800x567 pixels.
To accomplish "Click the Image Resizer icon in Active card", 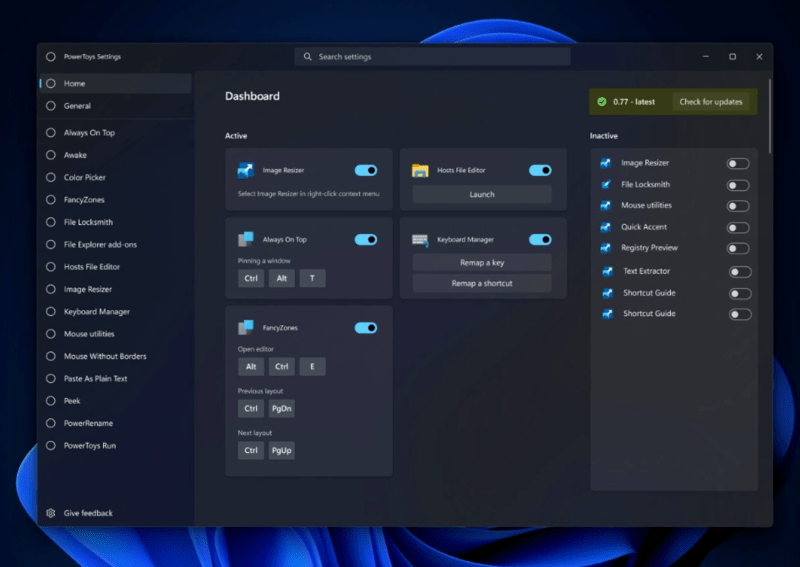I will 245,170.
